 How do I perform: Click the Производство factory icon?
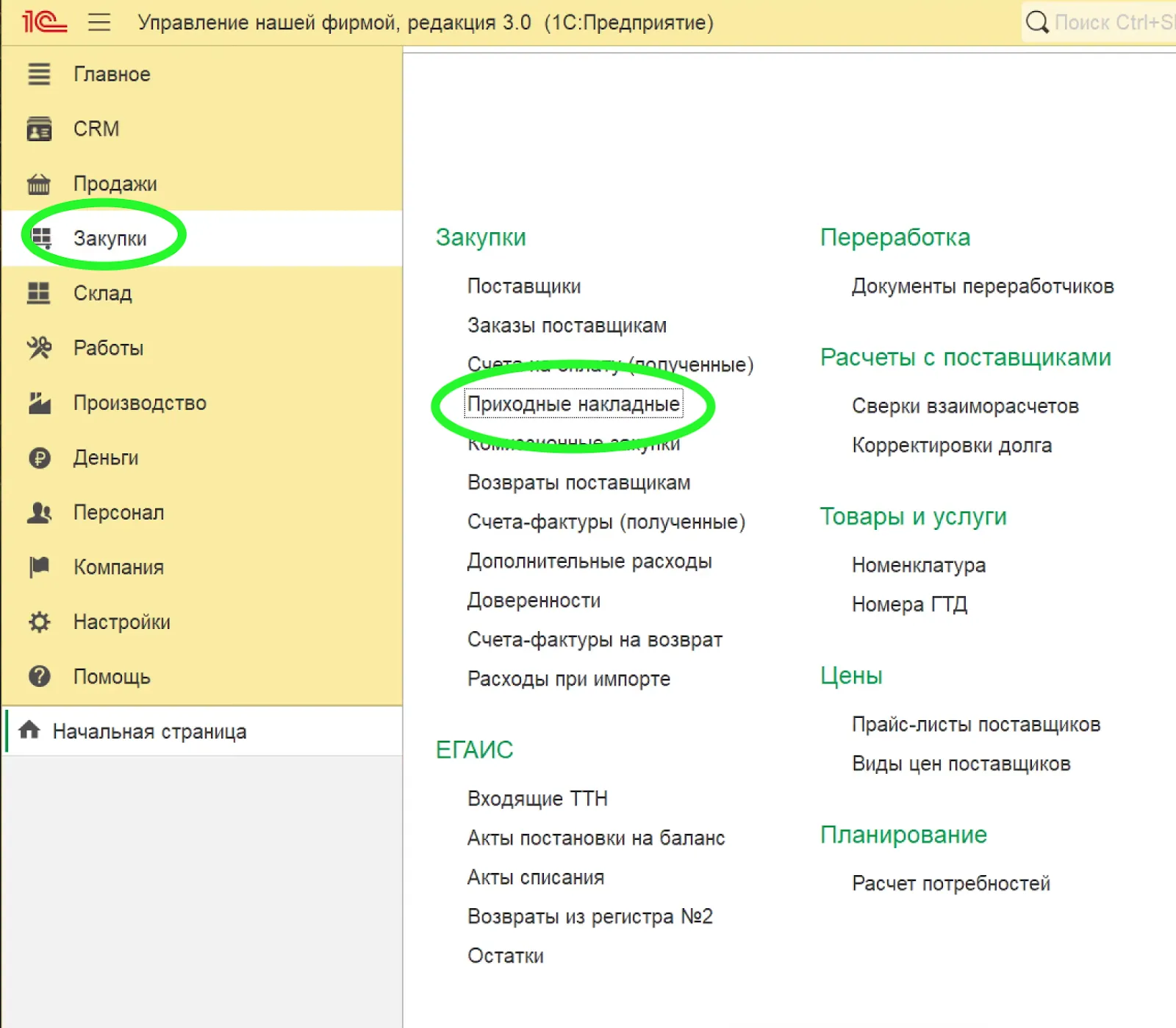point(39,403)
